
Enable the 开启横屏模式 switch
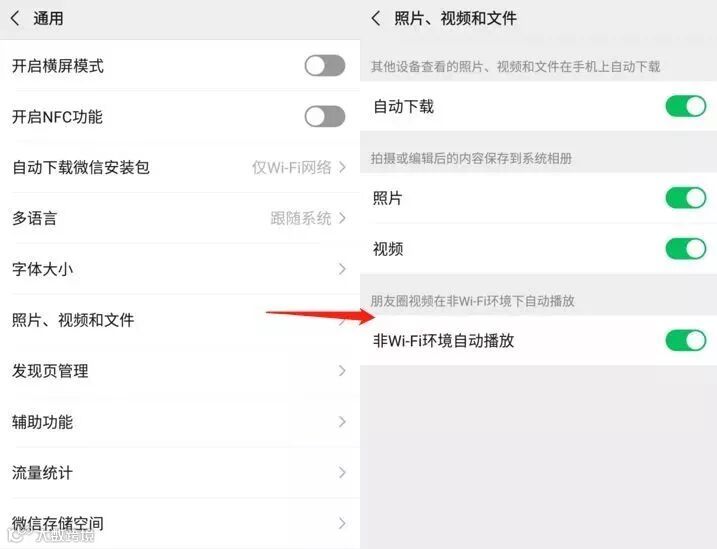point(325,66)
